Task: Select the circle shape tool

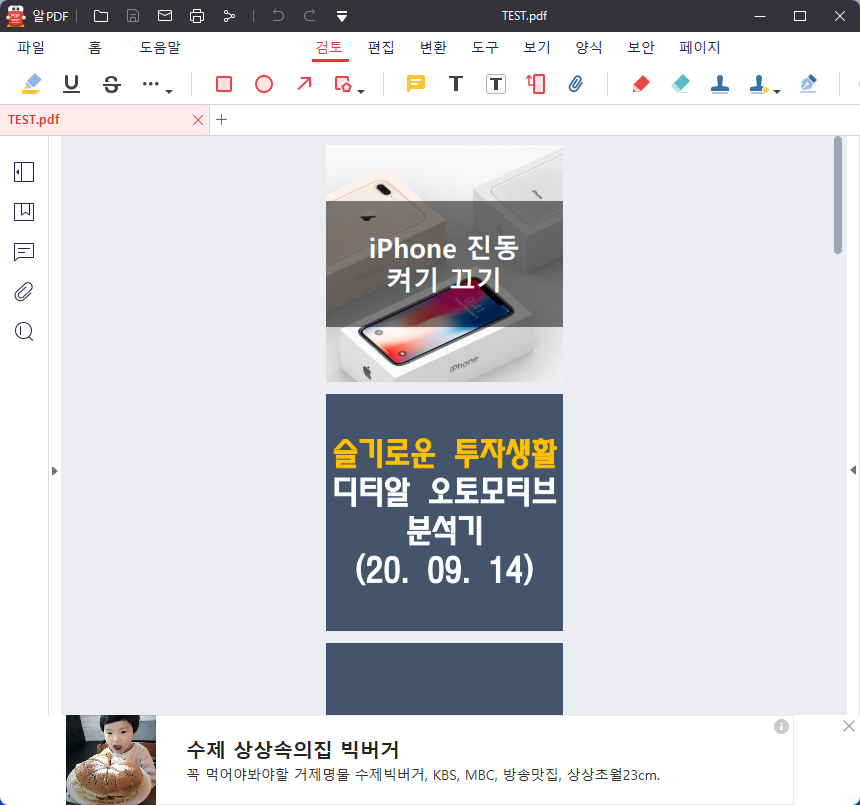Action: (x=264, y=84)
